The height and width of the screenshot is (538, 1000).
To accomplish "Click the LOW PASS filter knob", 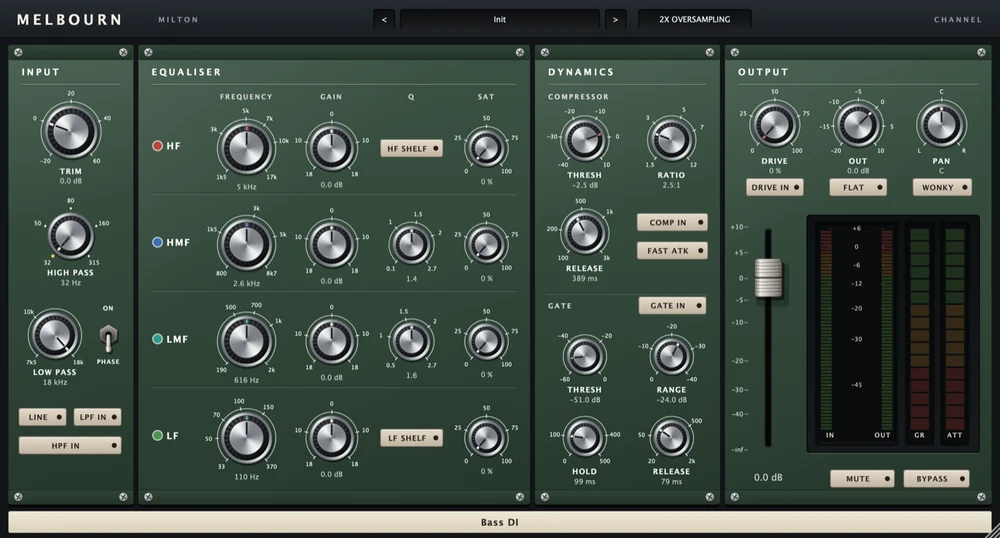I will 55,335.
